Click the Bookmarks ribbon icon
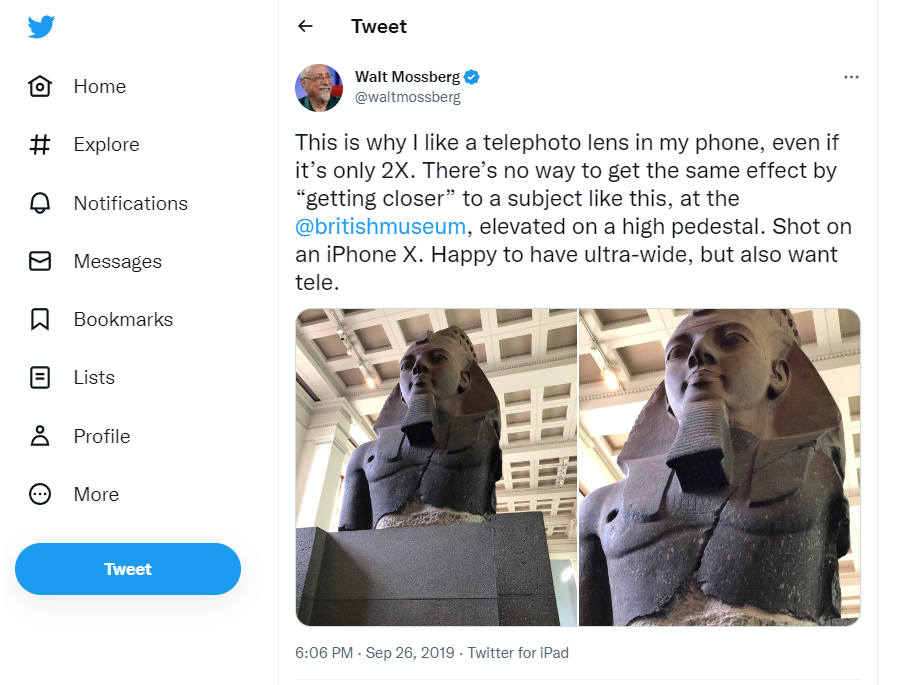The height and width of the screenshot is (685, 898). (40, 319)
